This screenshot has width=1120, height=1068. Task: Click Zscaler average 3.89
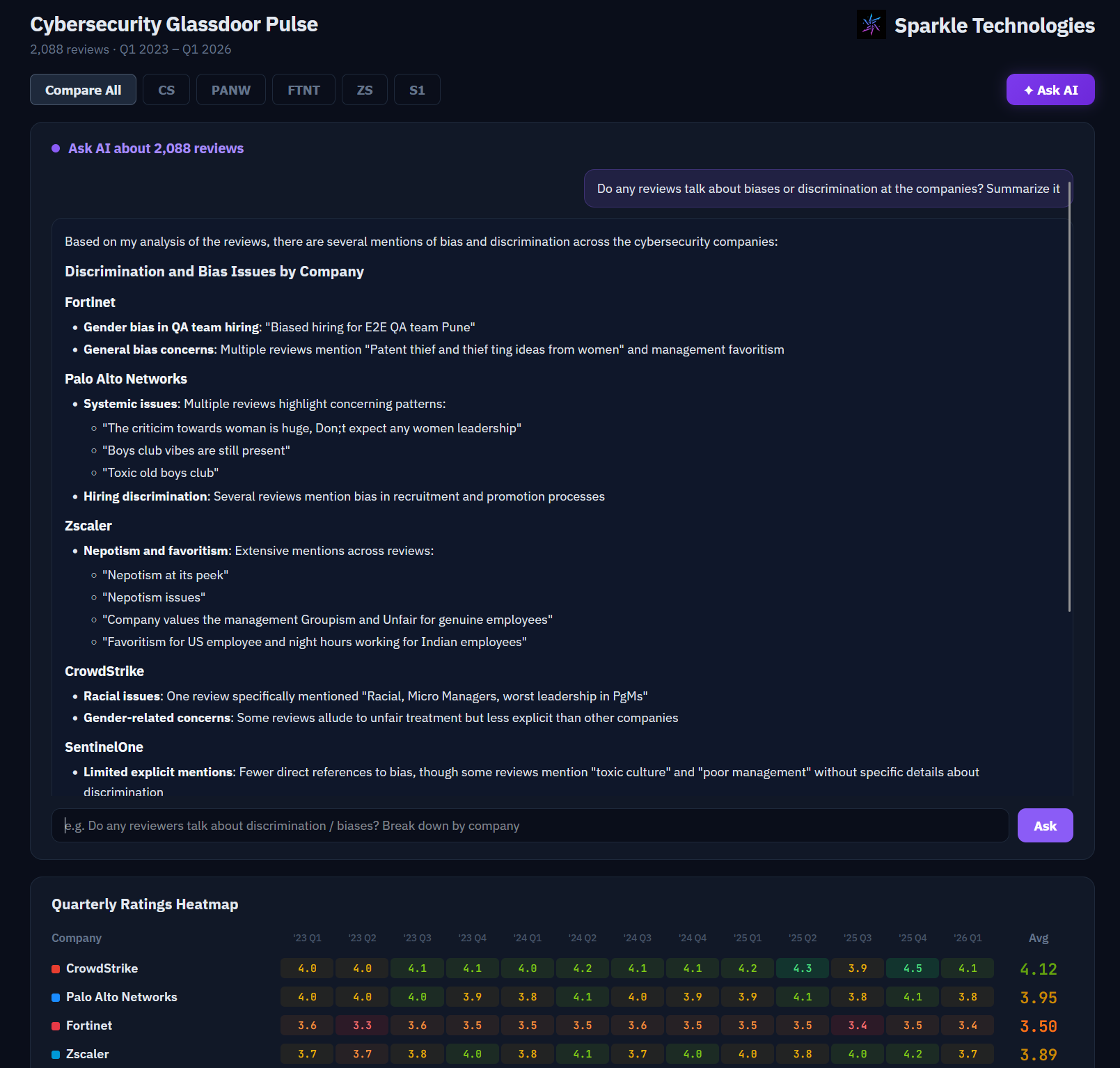(x=1039, y=1055)
